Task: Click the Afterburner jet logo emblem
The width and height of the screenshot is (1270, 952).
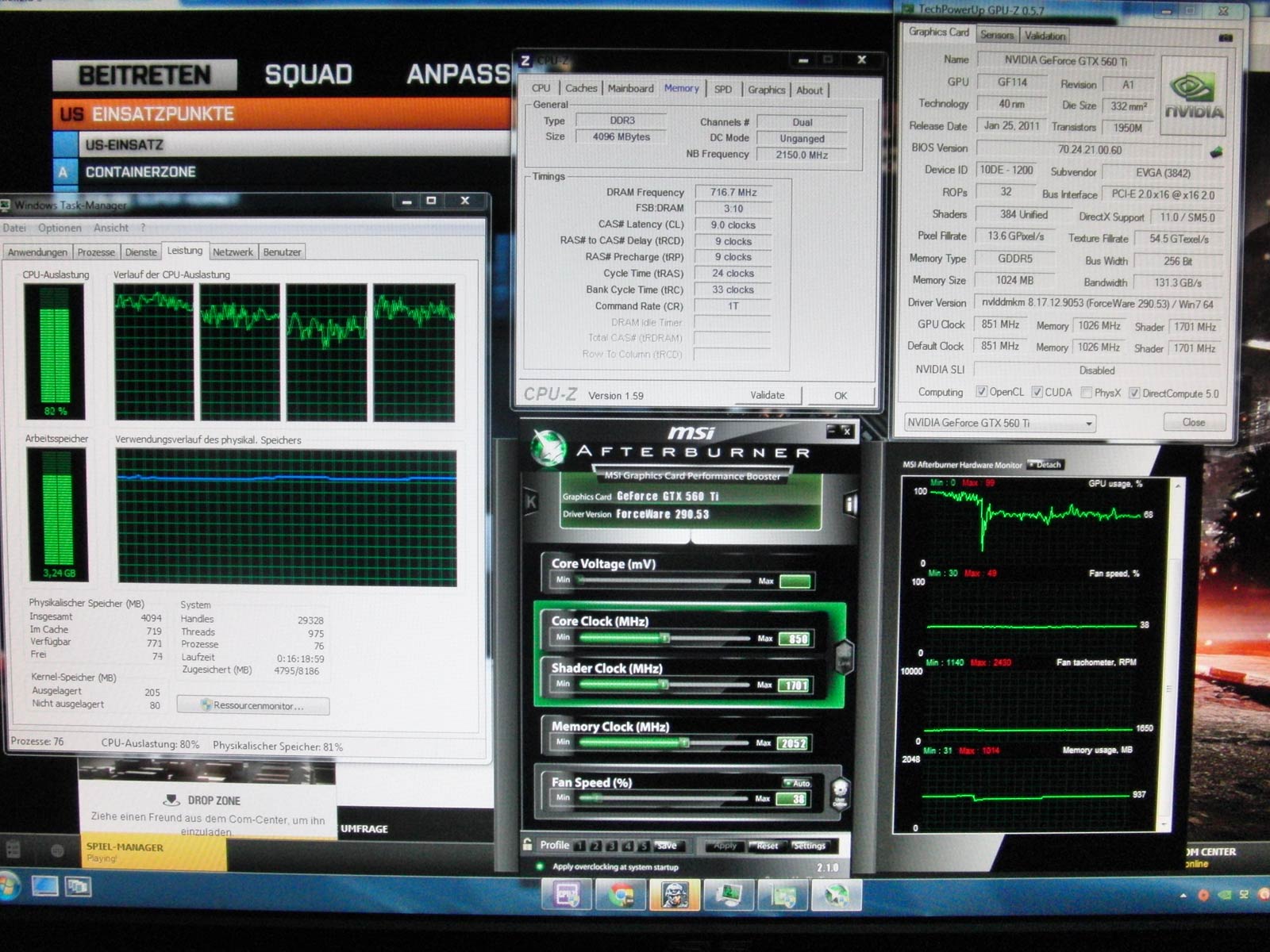Action: coord(548,448)
